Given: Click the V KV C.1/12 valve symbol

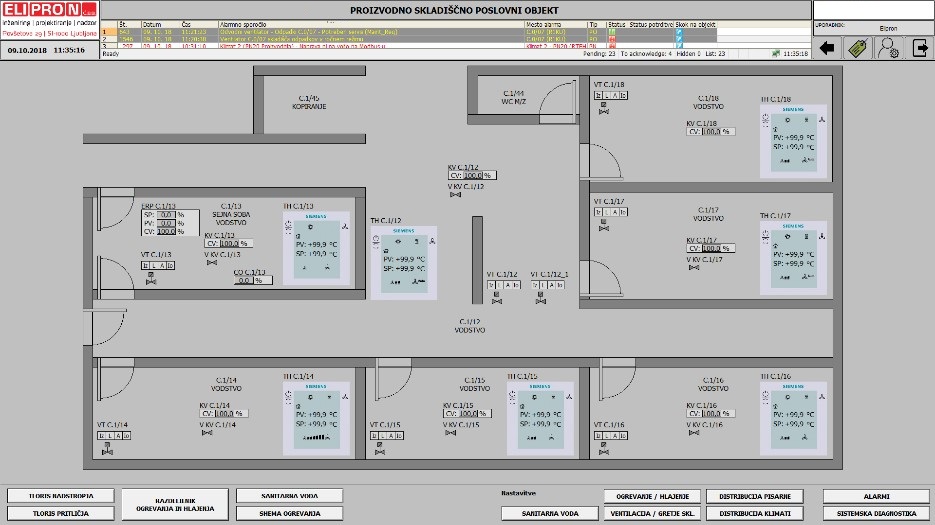Looking at the screenshot, I should pos(457,195).
